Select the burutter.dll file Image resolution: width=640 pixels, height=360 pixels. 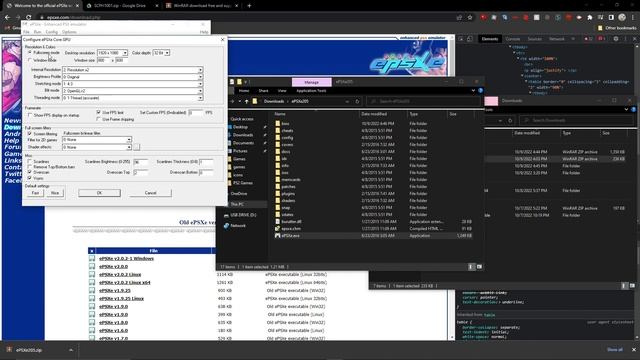tap(291, 222)
